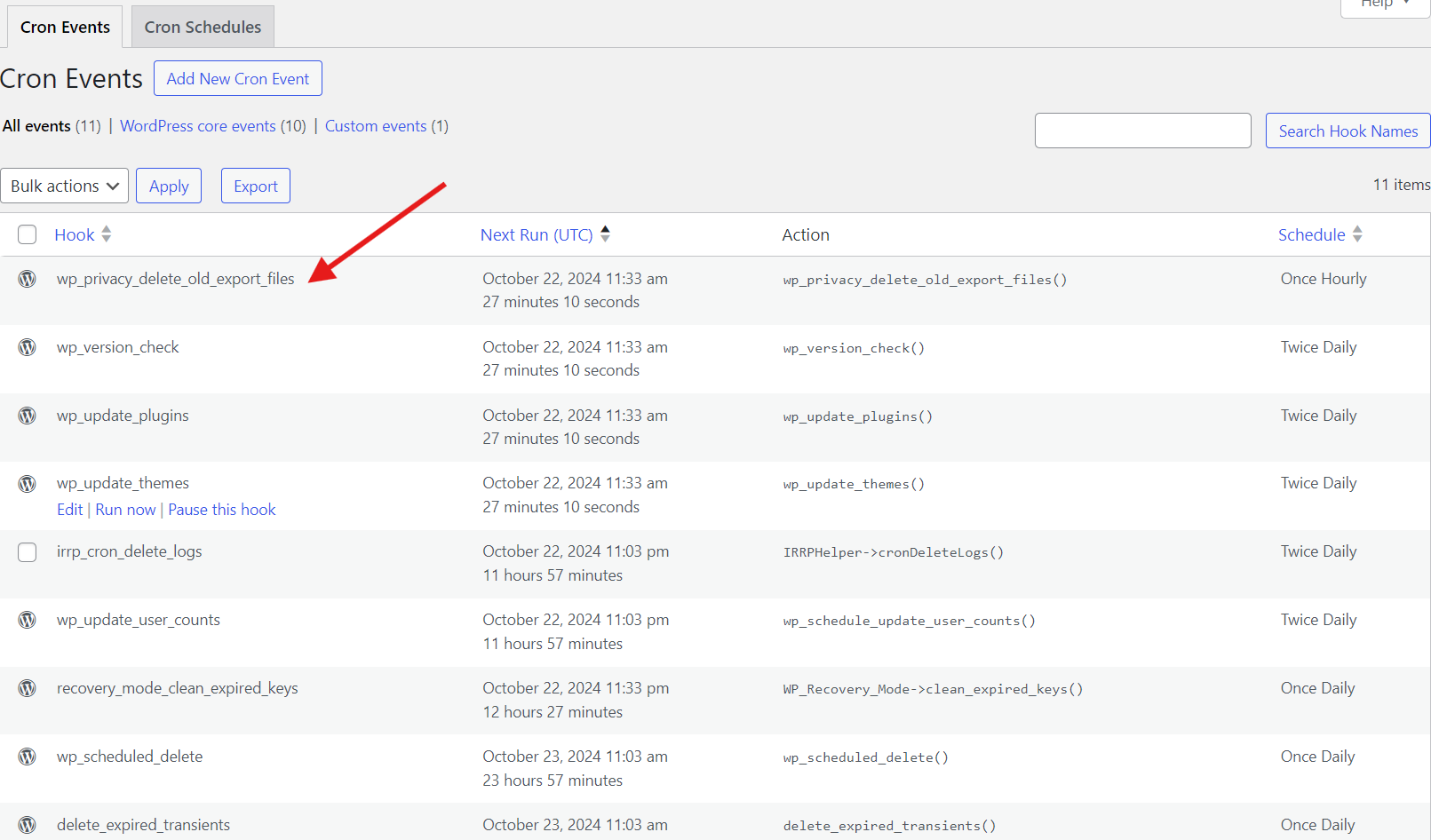Select the WordPress icon beside delete_expired_transients
The width and height of the screenshot is (1431, 840).
27,825
